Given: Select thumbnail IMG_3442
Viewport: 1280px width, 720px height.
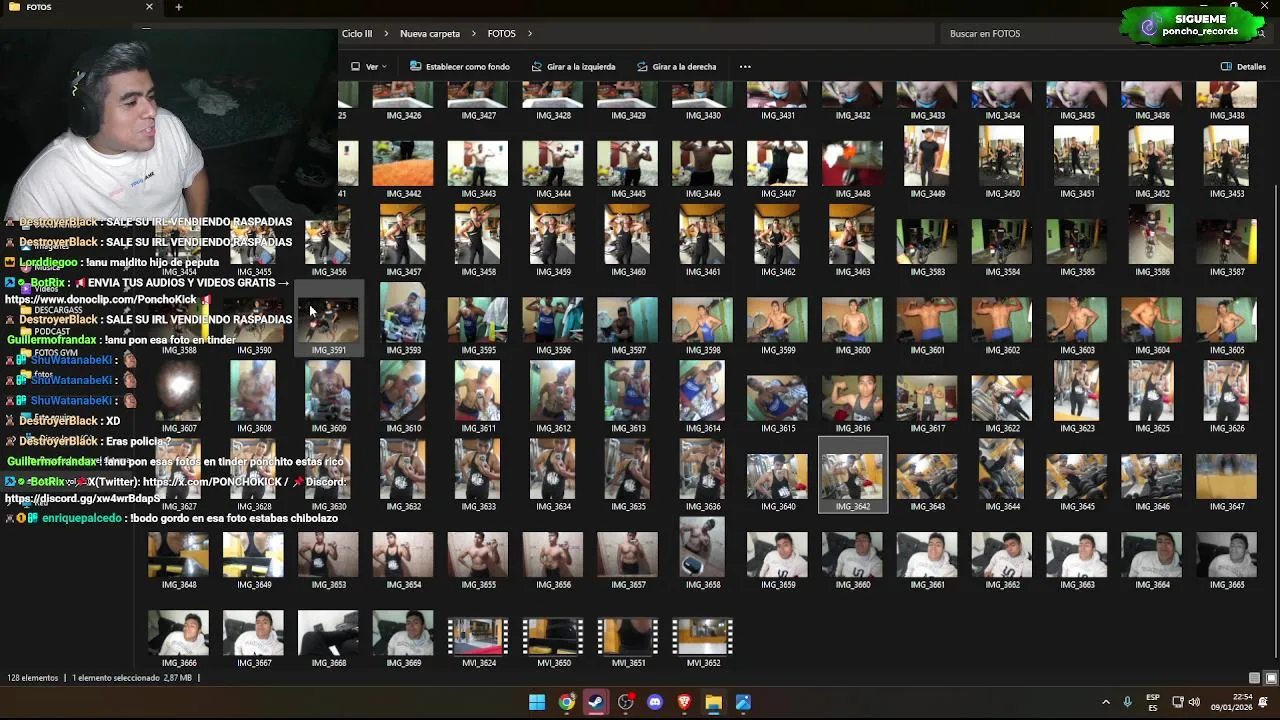Looking at the screenshot, I should tap(403, 164).
